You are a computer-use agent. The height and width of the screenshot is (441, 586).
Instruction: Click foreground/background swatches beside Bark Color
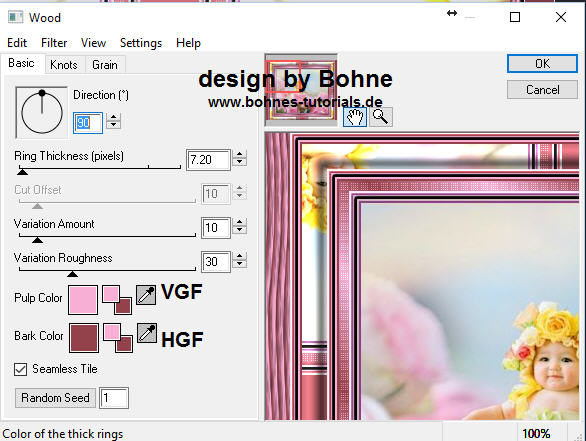tap(118, 338)
